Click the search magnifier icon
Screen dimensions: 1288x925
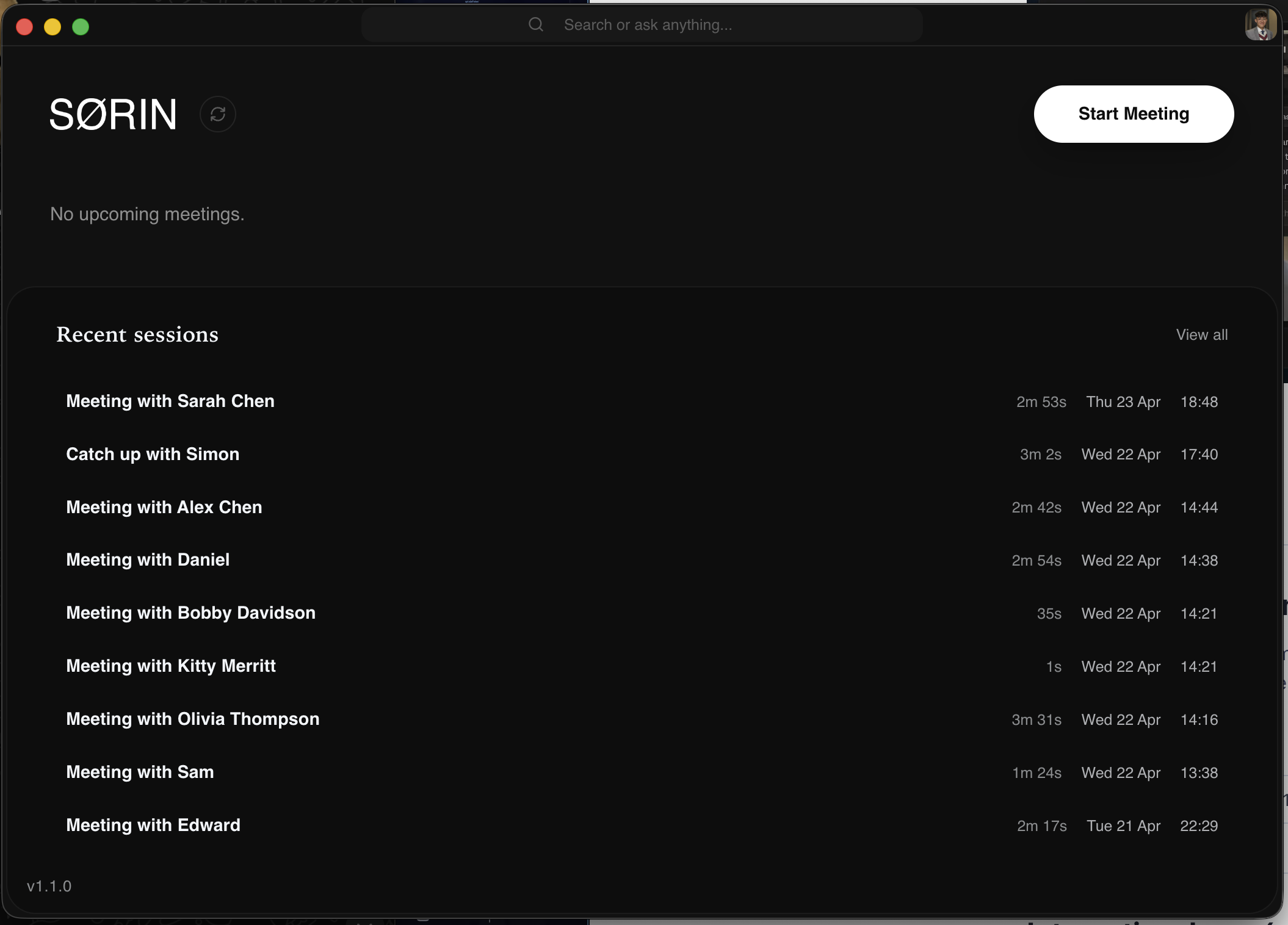[535, 24]
